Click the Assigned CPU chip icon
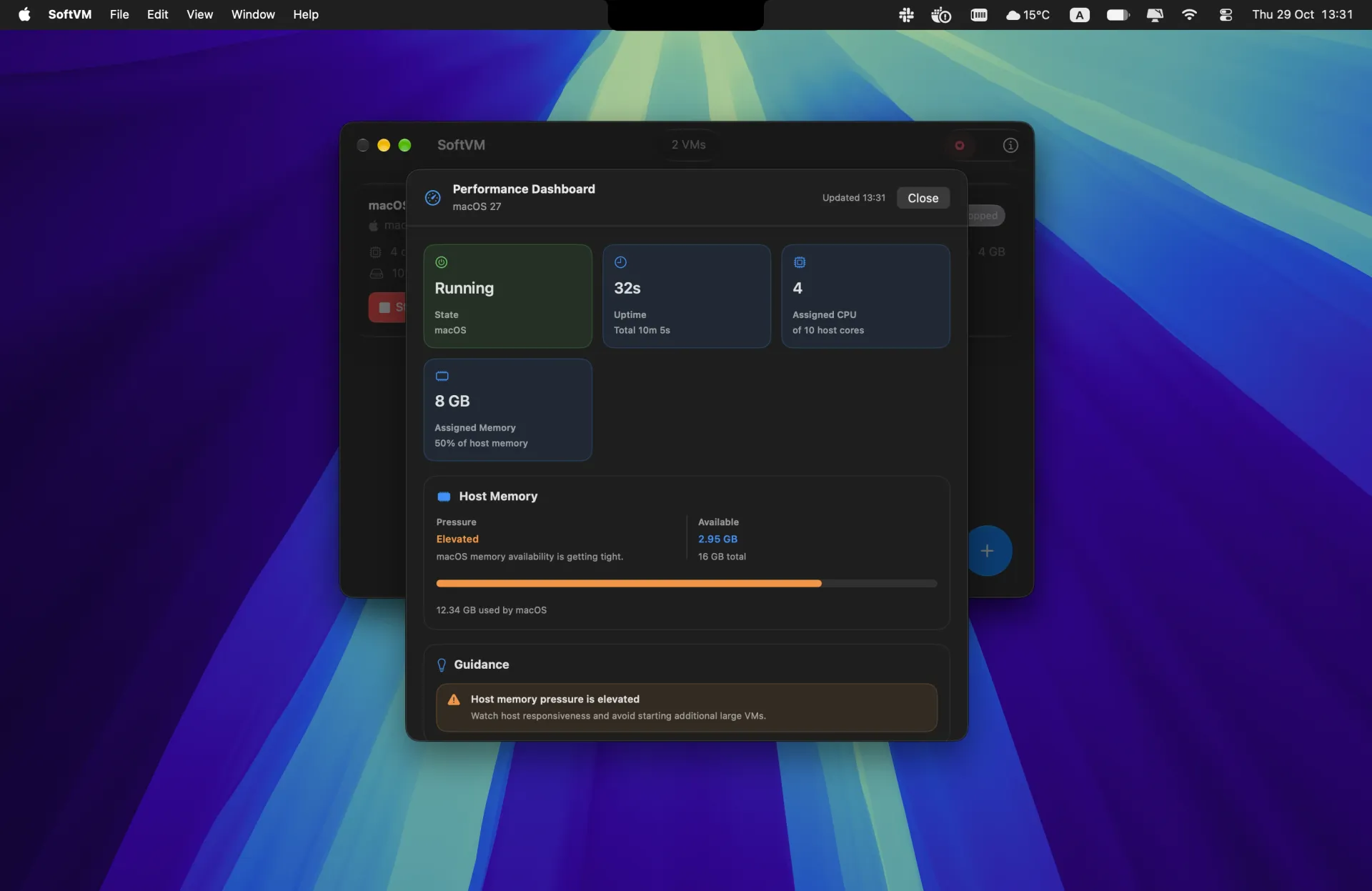The height and width of the screenshot is (891, 1372). pos(800,262)
